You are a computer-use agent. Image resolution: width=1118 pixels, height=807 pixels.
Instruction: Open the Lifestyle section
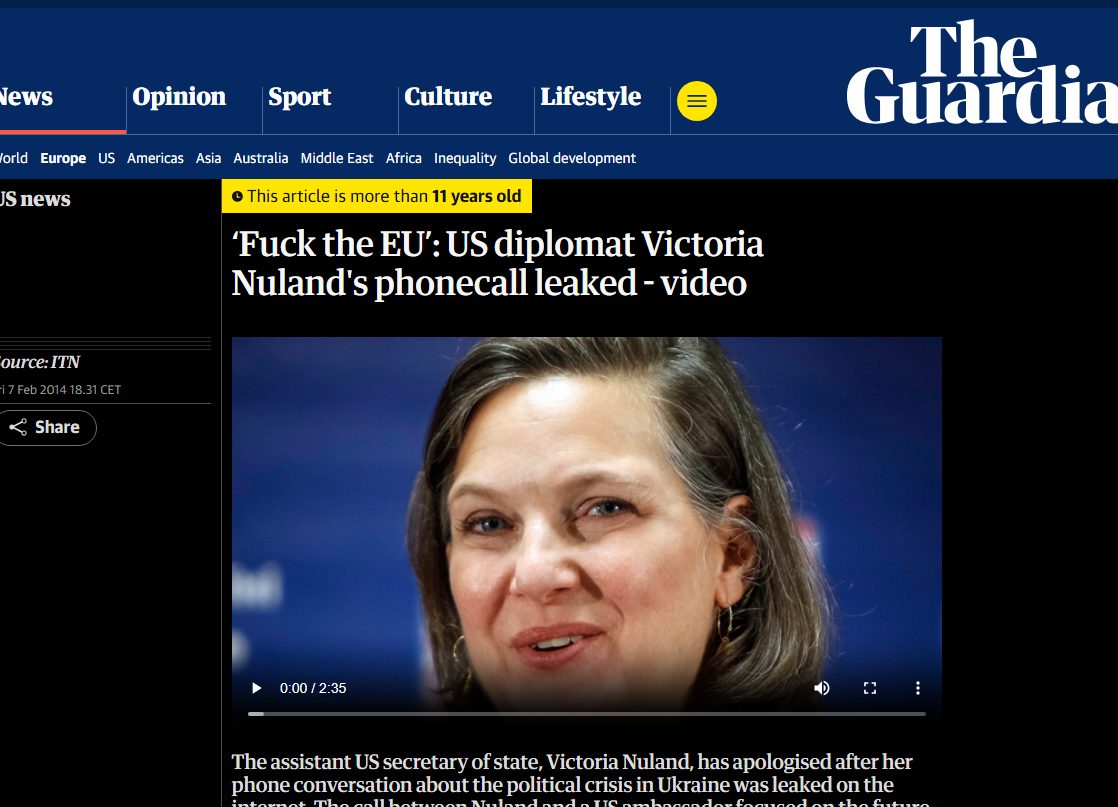[x=590, y=96]
